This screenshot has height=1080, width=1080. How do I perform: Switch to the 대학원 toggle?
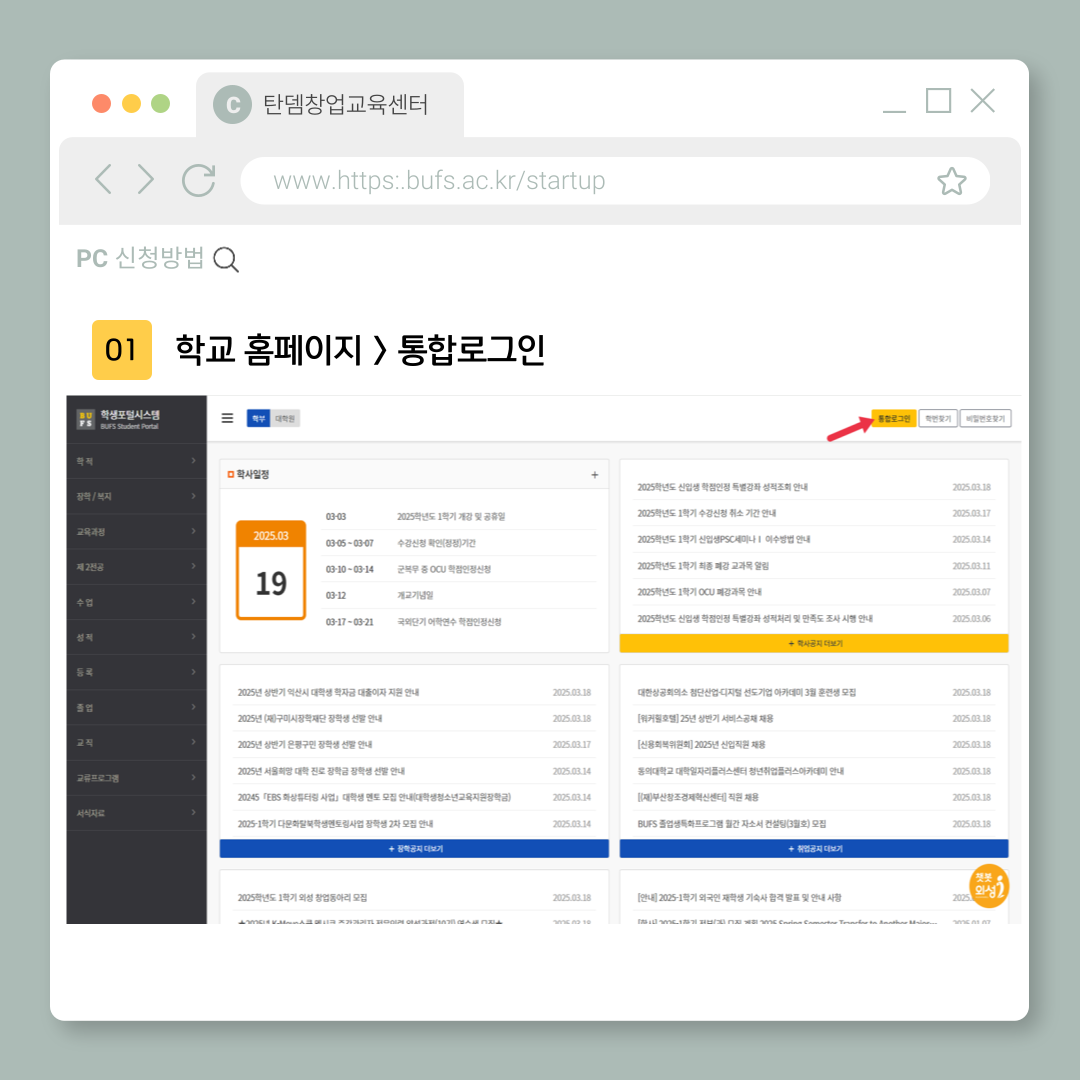286,418
